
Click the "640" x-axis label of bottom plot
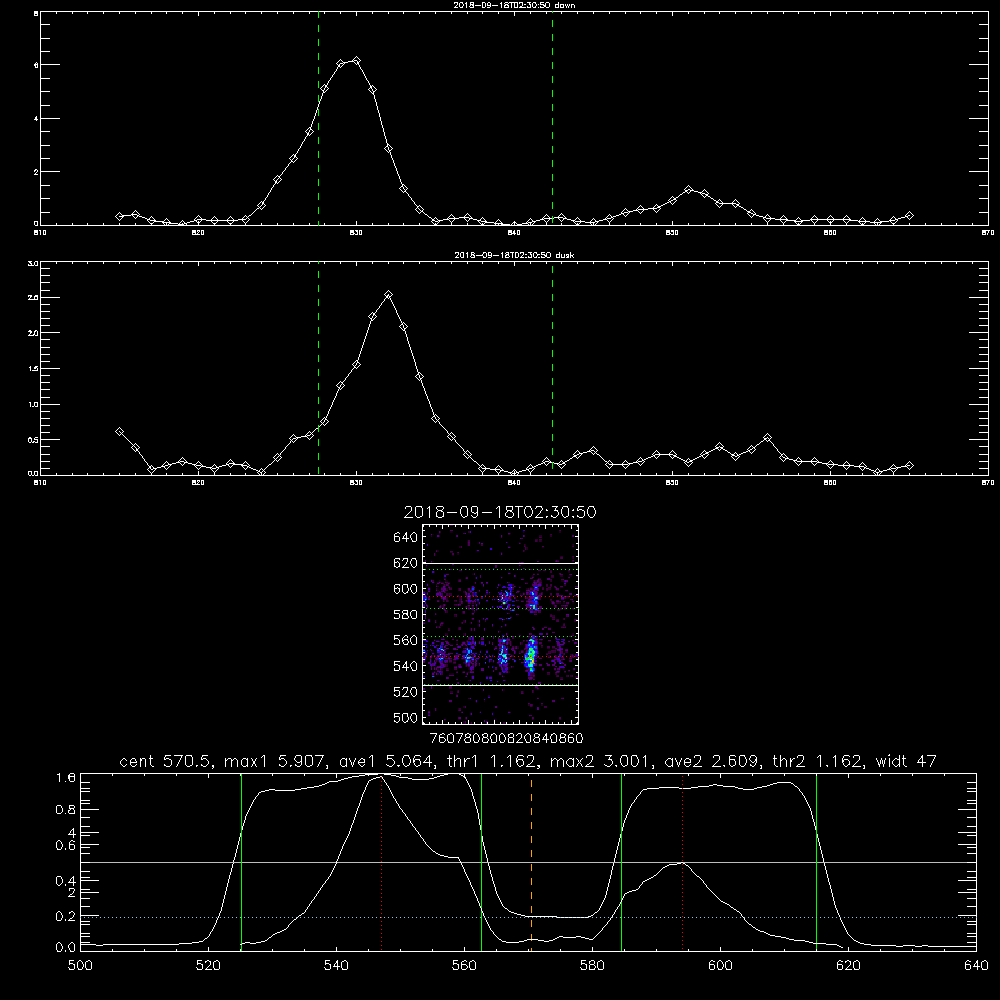pos(976,966)
